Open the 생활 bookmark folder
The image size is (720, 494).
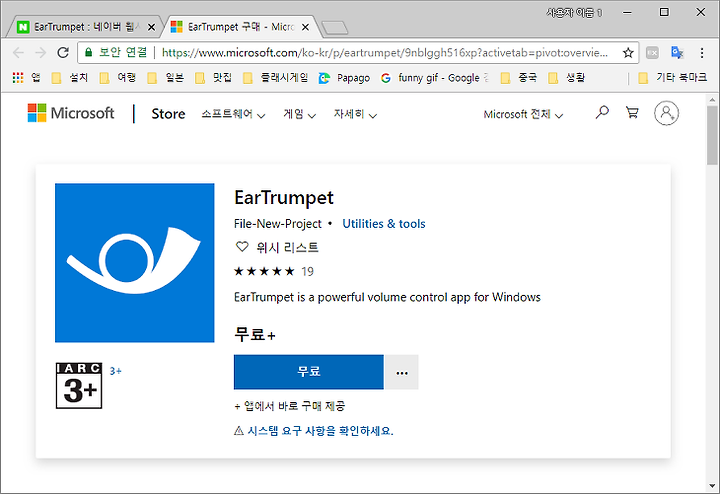pyautogui.click(x=567, y=78)
